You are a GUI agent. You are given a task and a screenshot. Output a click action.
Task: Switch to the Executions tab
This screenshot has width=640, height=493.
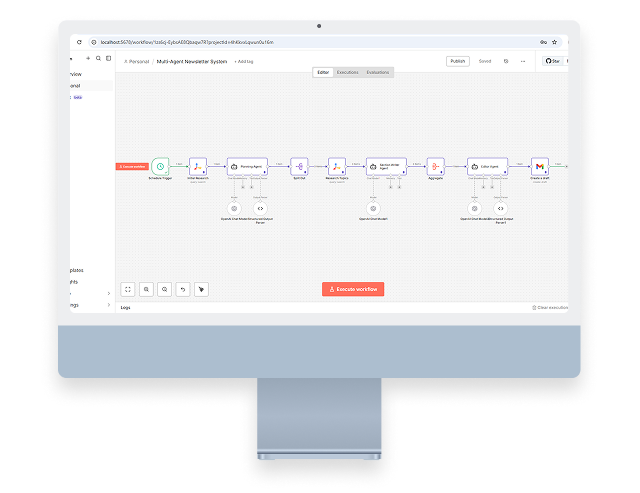point(347,72)
